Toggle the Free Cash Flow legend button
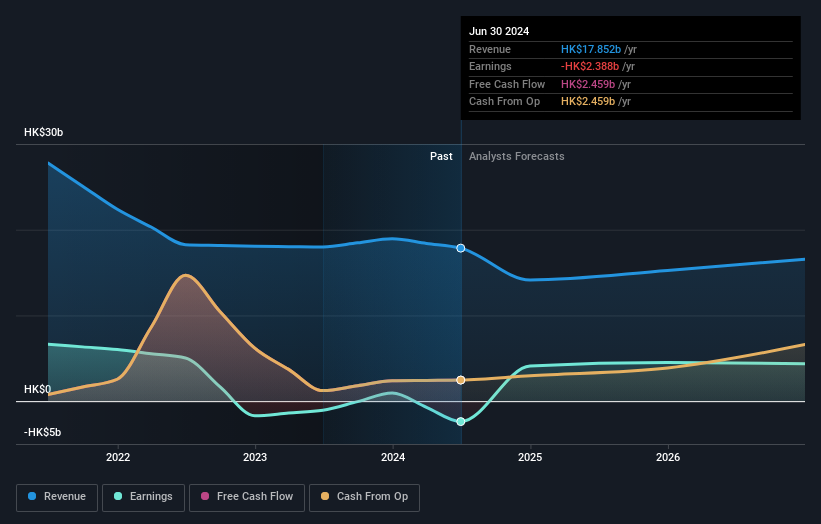This screenshot has width=821, height=524. coord(247,497)
